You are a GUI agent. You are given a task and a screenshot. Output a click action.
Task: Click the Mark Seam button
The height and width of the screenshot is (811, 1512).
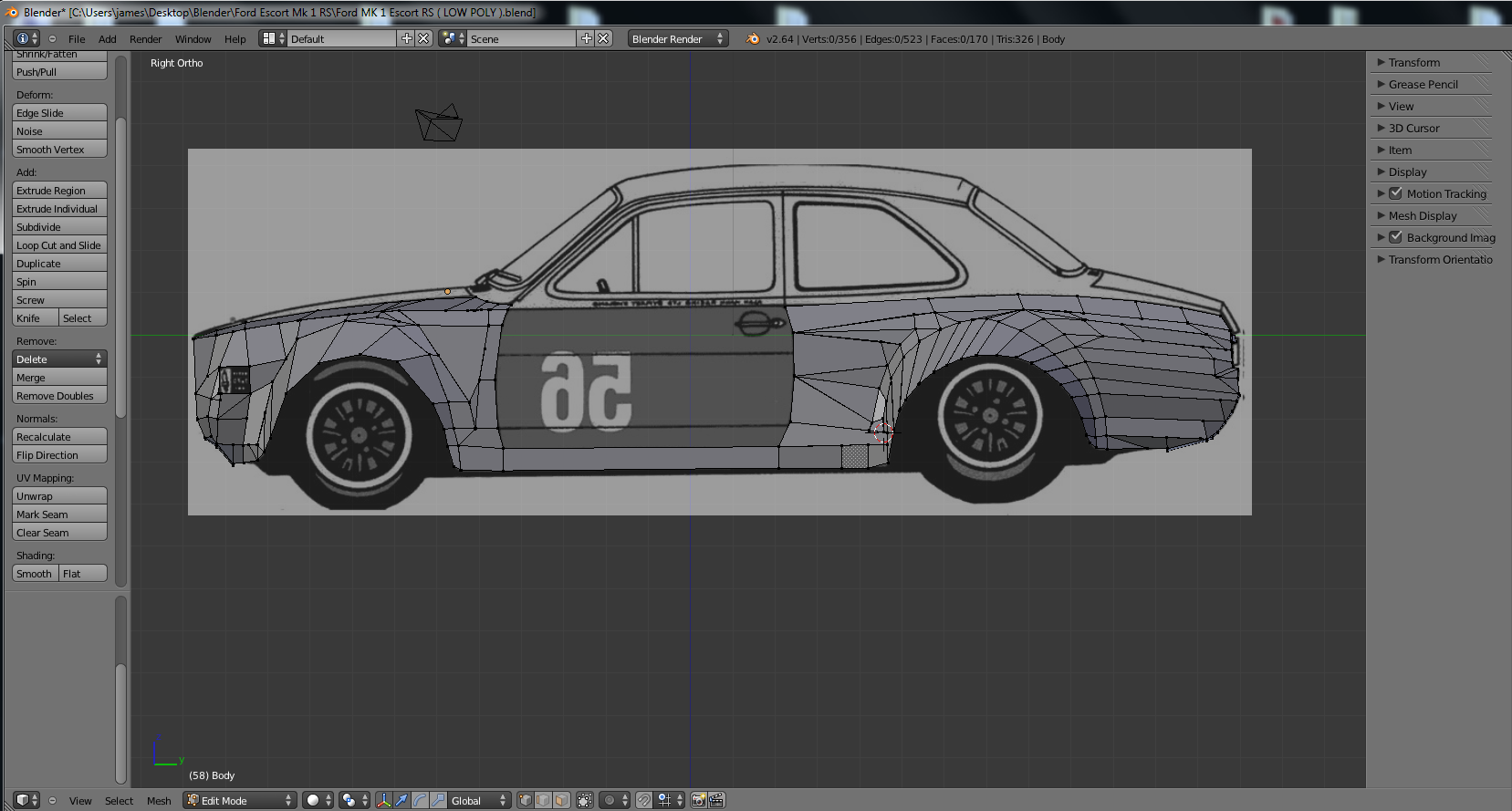pyautogui.click(x=59, y=514)
